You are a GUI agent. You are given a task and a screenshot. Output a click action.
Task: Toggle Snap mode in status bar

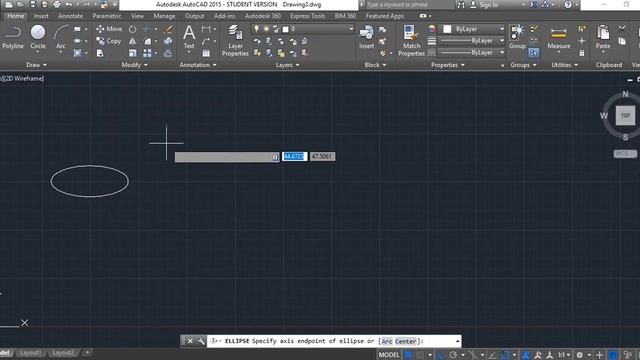point(420,355)
